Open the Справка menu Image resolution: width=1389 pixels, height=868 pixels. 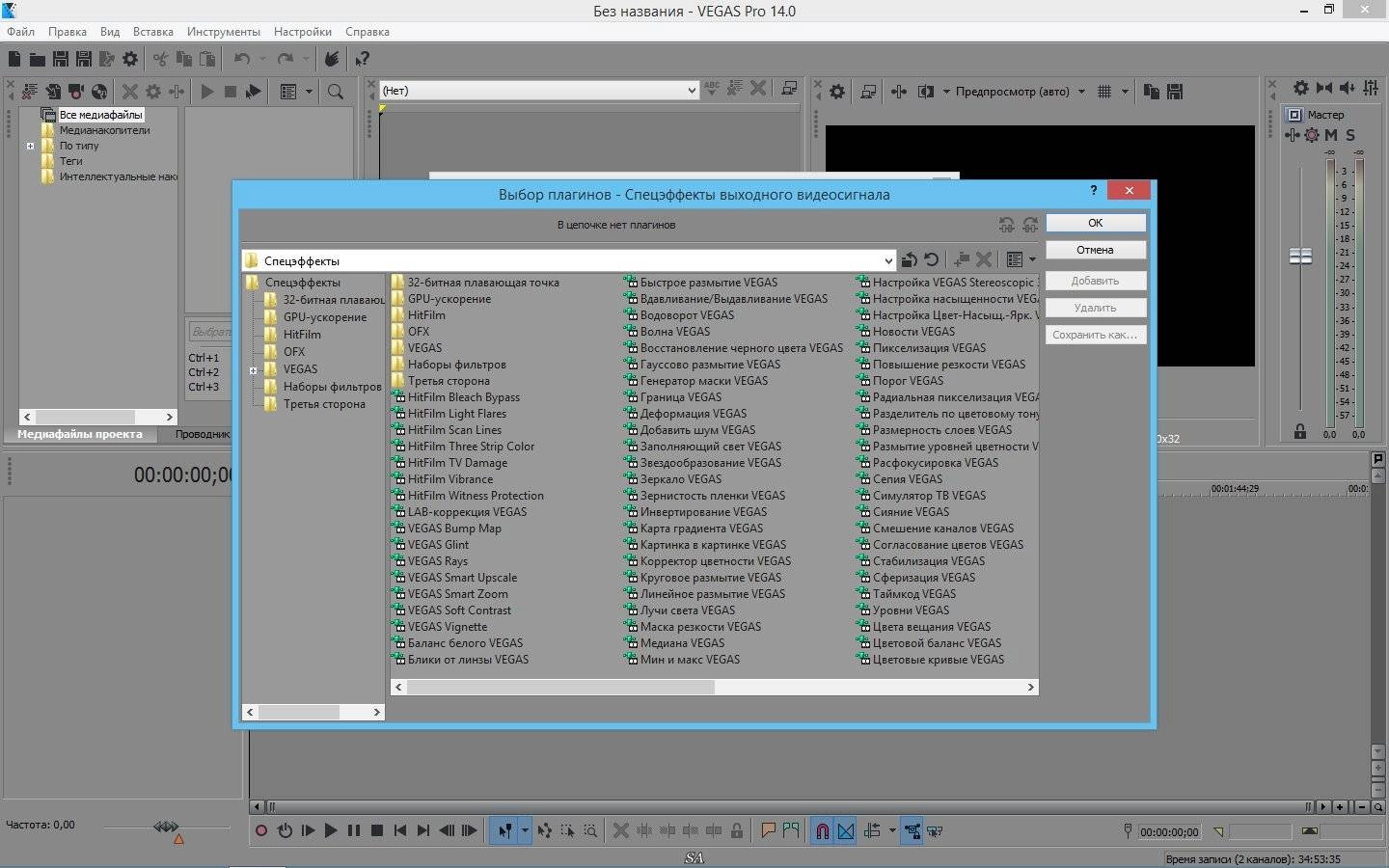pyautogui.click(x=368, y=32)
